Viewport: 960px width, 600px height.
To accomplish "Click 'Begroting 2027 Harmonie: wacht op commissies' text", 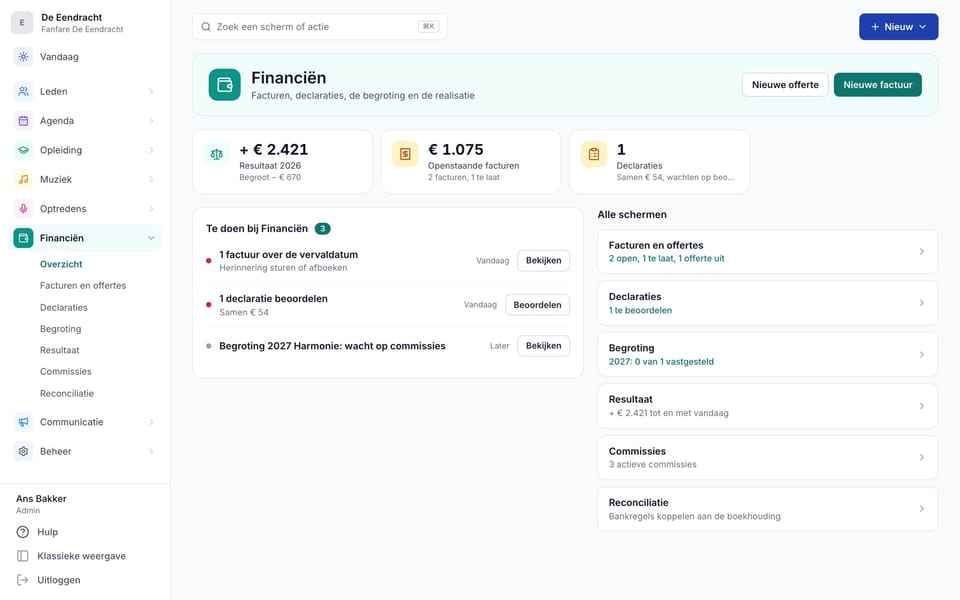I will [x=332, y=346].
